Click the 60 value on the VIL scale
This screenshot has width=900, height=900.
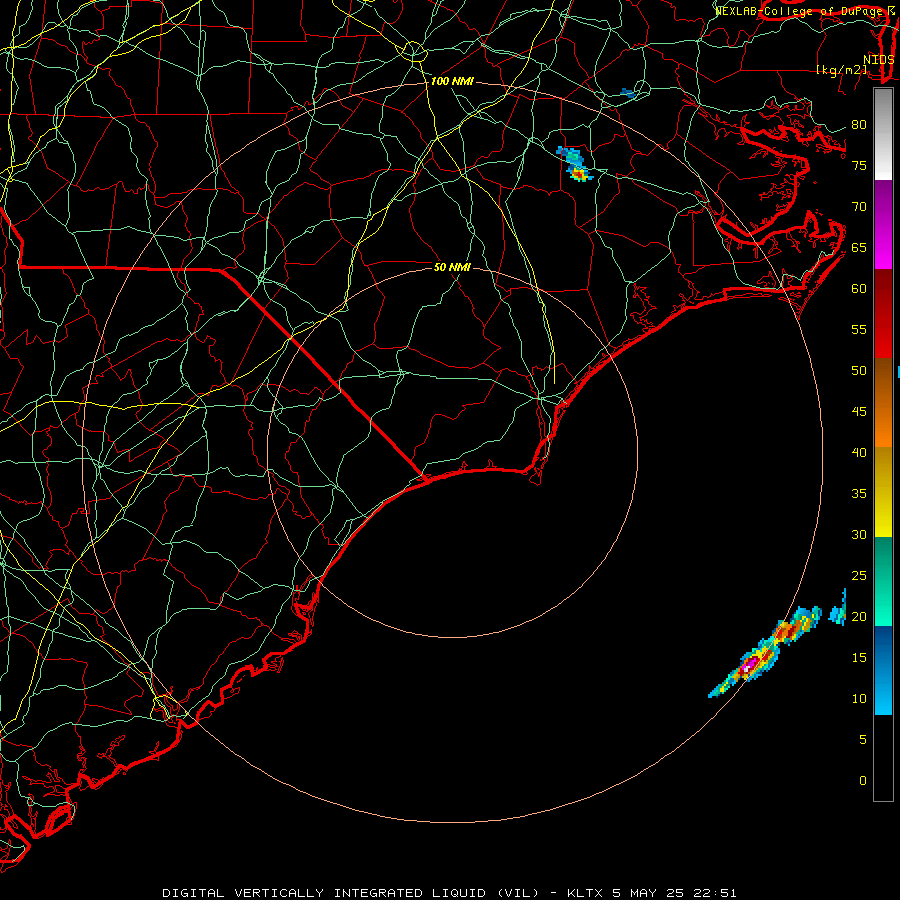pos(859,289)
